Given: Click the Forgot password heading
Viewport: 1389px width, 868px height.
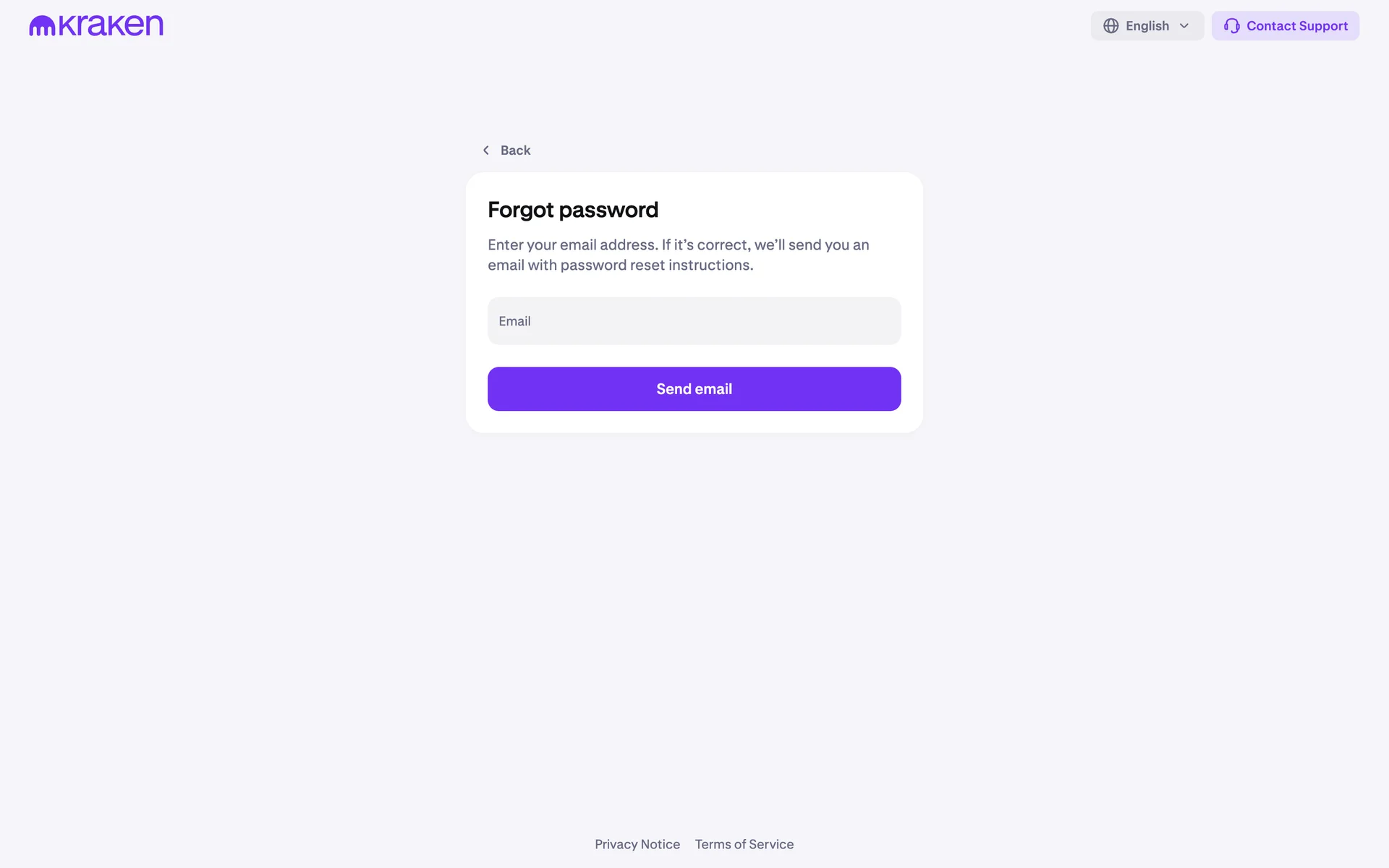Looking at the screenshot, I should [x=572, y=210].
